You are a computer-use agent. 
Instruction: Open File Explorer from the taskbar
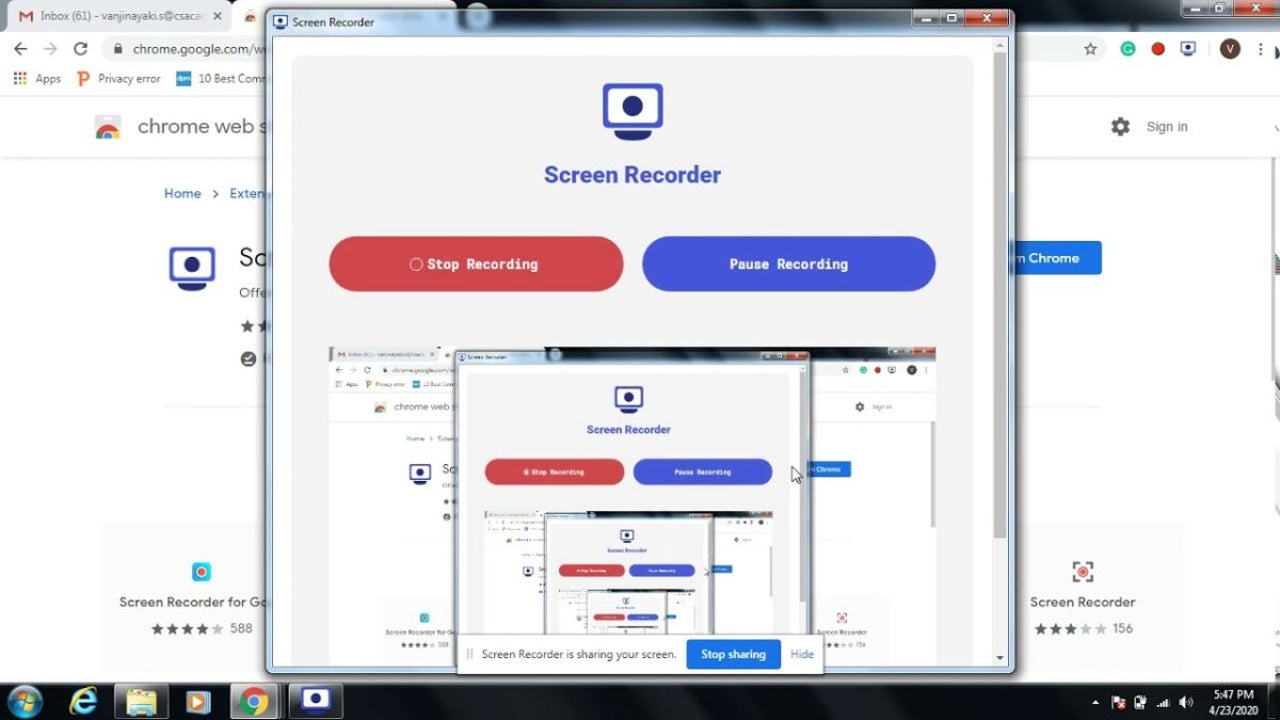click(x=141, y=701)
